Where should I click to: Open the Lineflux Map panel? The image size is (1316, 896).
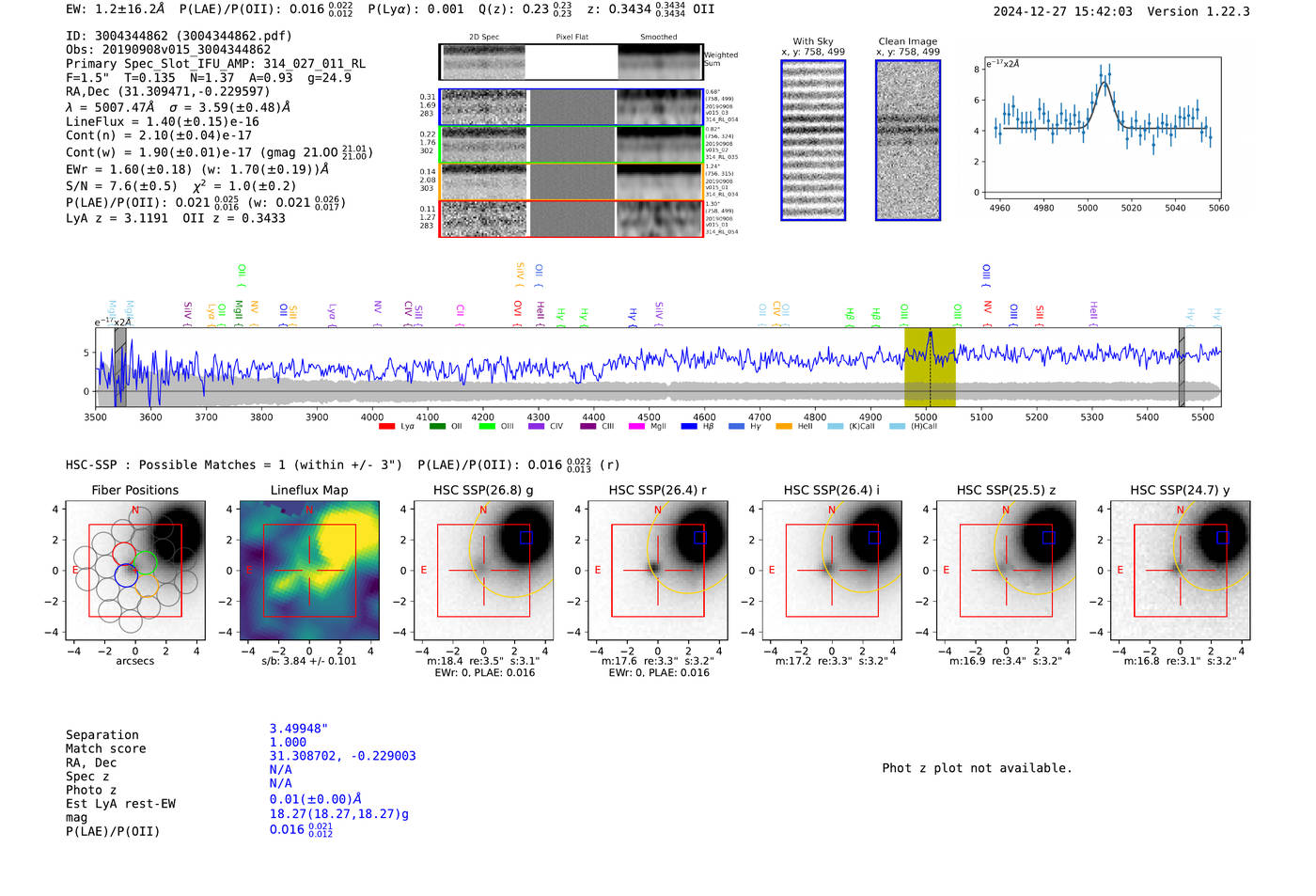pos(309,570)
